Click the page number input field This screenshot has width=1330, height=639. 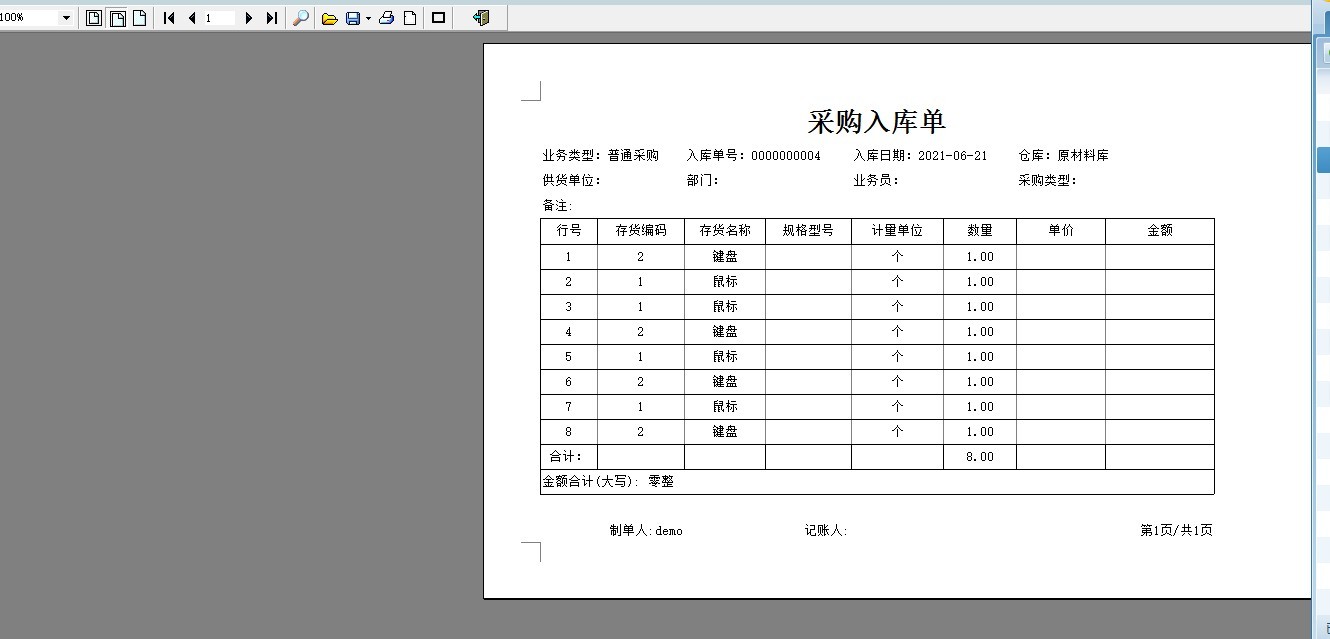(219, 18)
